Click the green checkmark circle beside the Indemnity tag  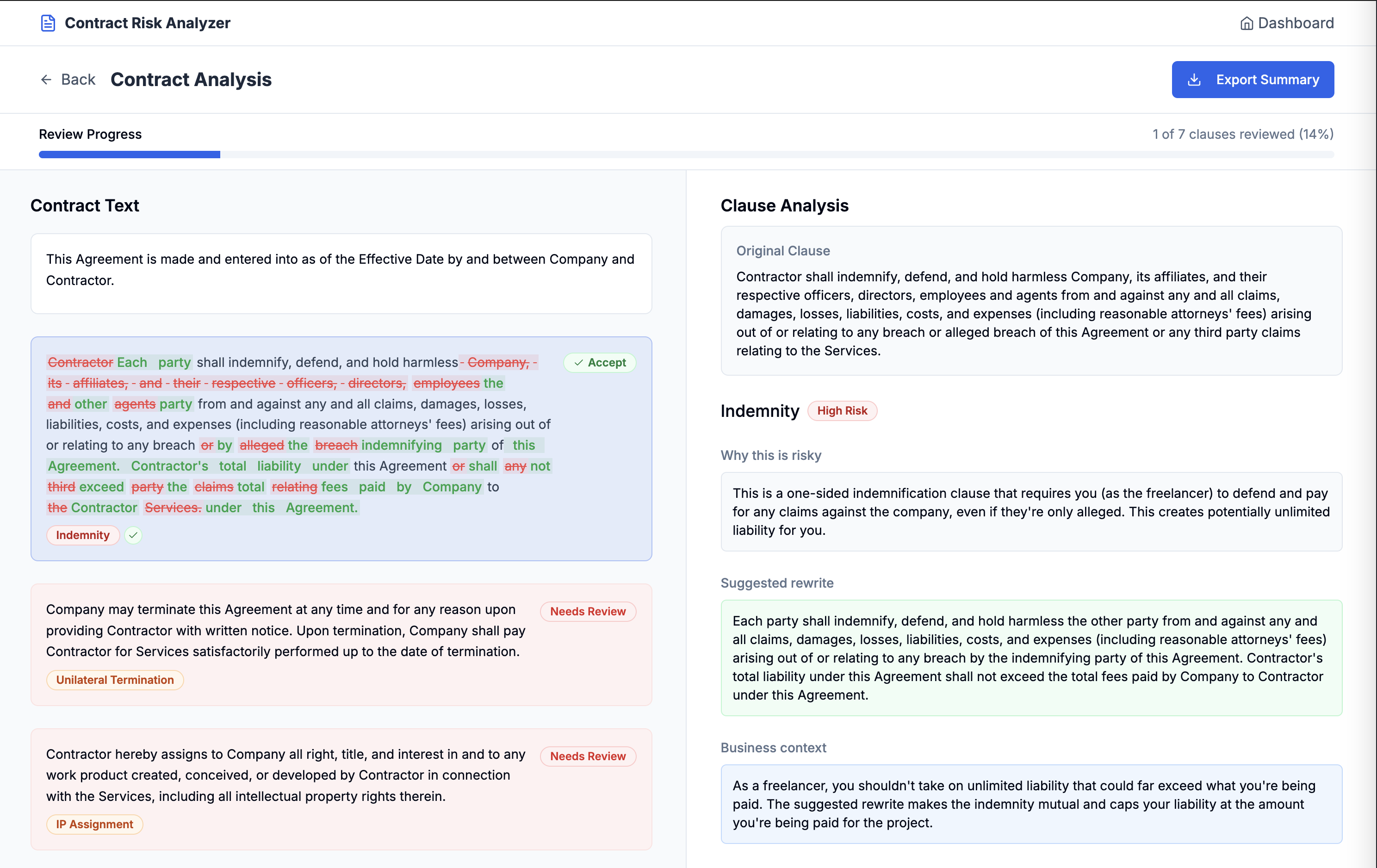click(133, 535)
